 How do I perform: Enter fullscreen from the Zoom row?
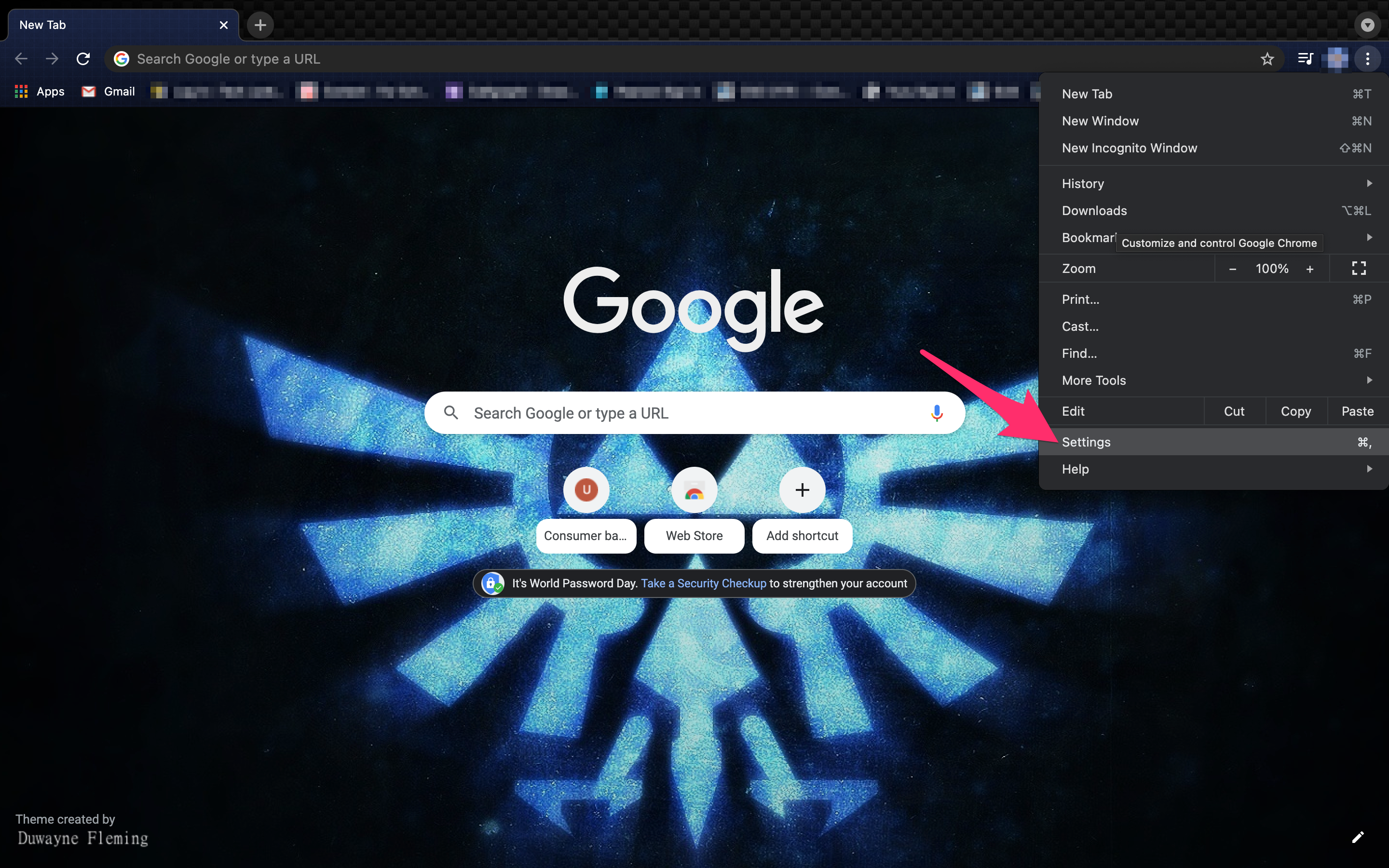1359,268
